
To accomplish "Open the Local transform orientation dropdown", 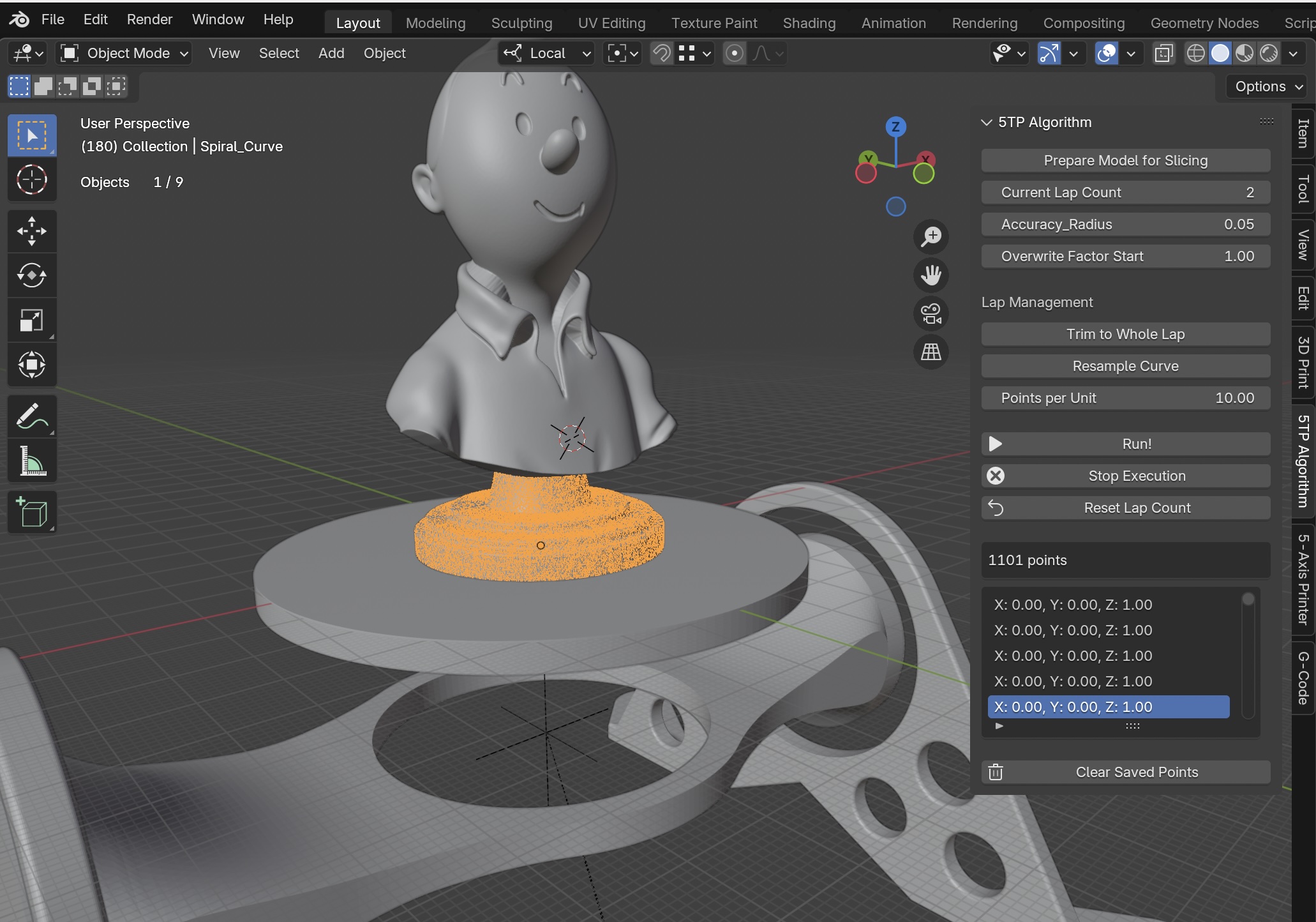I will (546, 54).
